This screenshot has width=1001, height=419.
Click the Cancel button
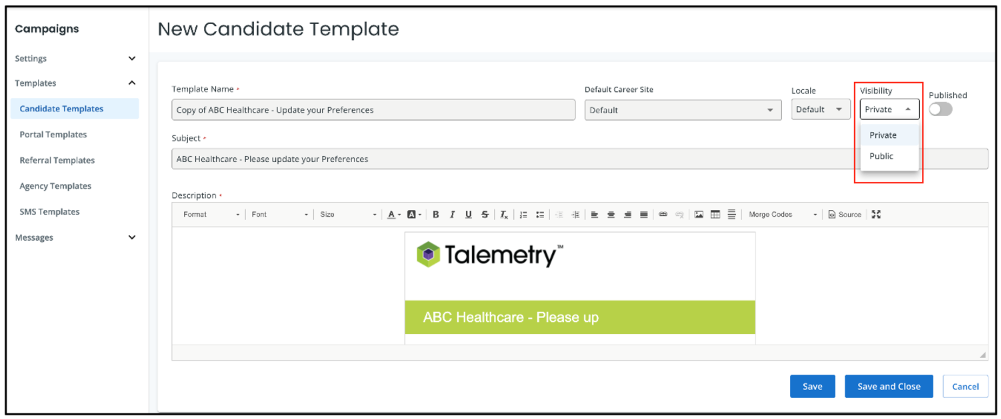(x=965, y=386)
